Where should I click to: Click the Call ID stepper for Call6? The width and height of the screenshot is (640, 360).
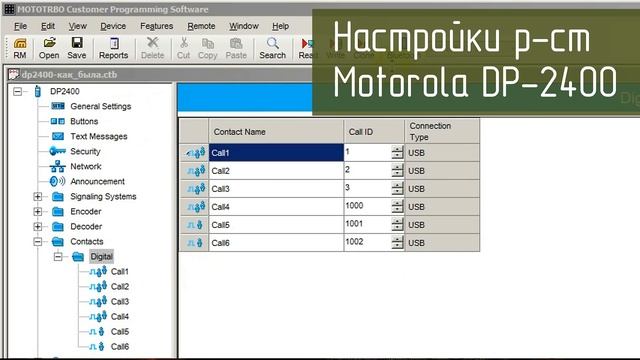(x=397, y=242)
